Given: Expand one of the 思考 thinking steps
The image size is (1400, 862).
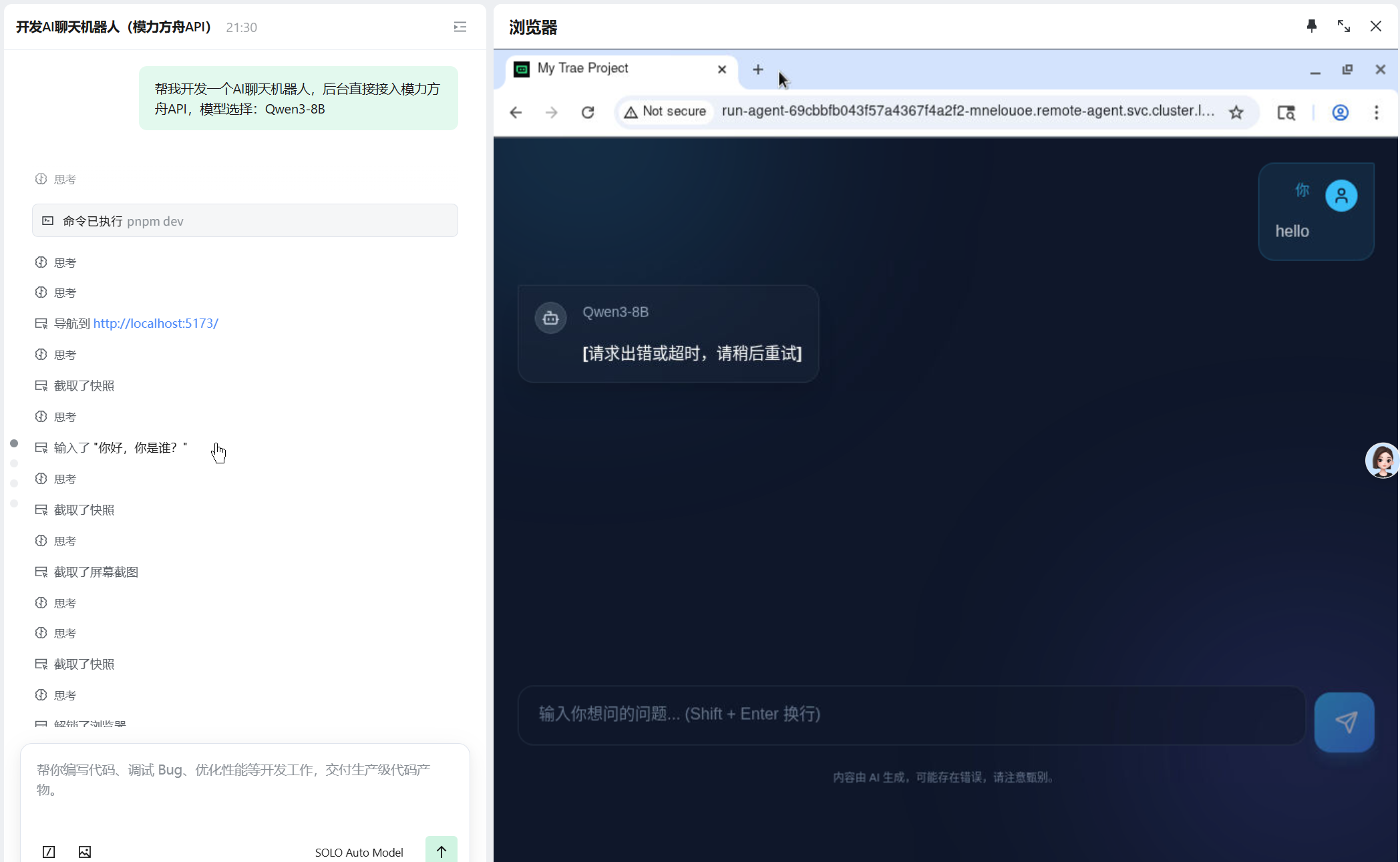Looking at the screenshot, I should pos(65,262).
